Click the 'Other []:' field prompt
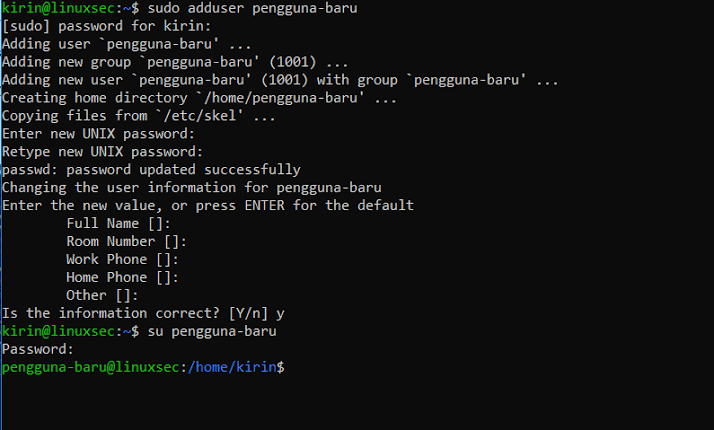The image size is (714, 430). (102, 296)
